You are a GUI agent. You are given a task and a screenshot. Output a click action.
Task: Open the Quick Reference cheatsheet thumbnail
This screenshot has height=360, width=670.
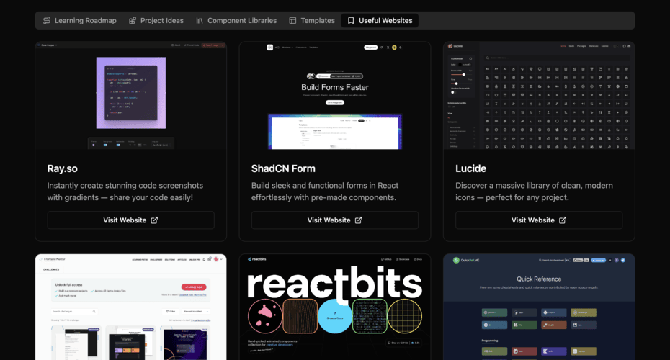539,307
